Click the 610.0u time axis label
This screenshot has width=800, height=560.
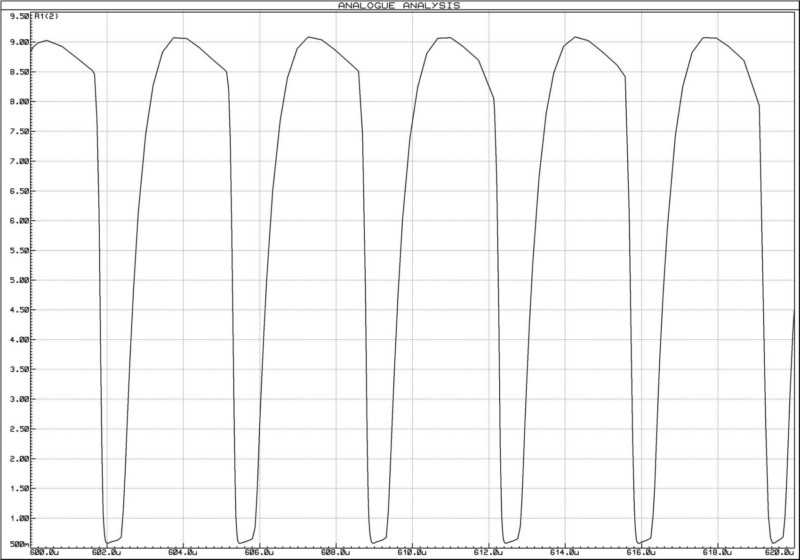pos(413,552)
